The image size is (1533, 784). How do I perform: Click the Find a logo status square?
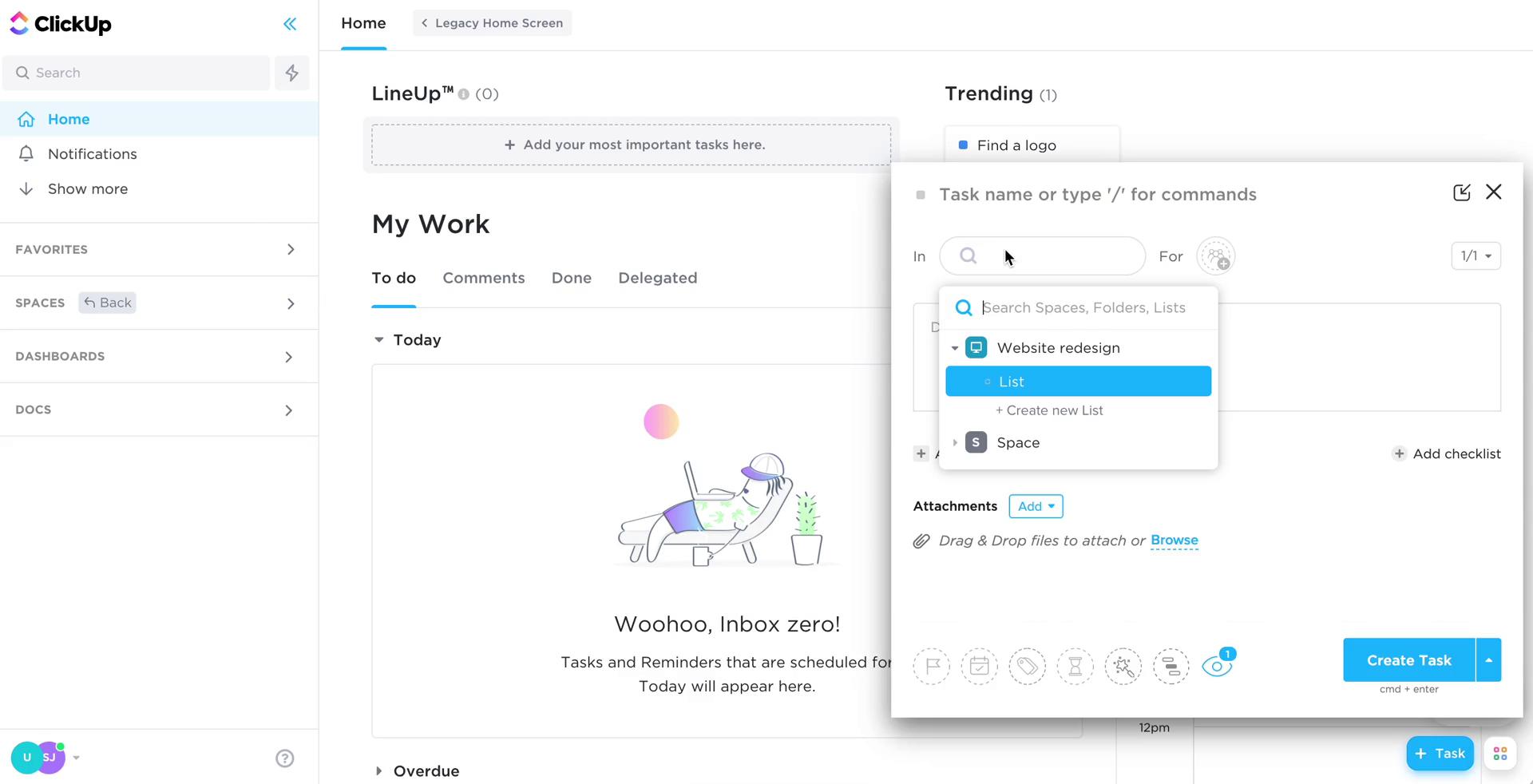point(963,145)
